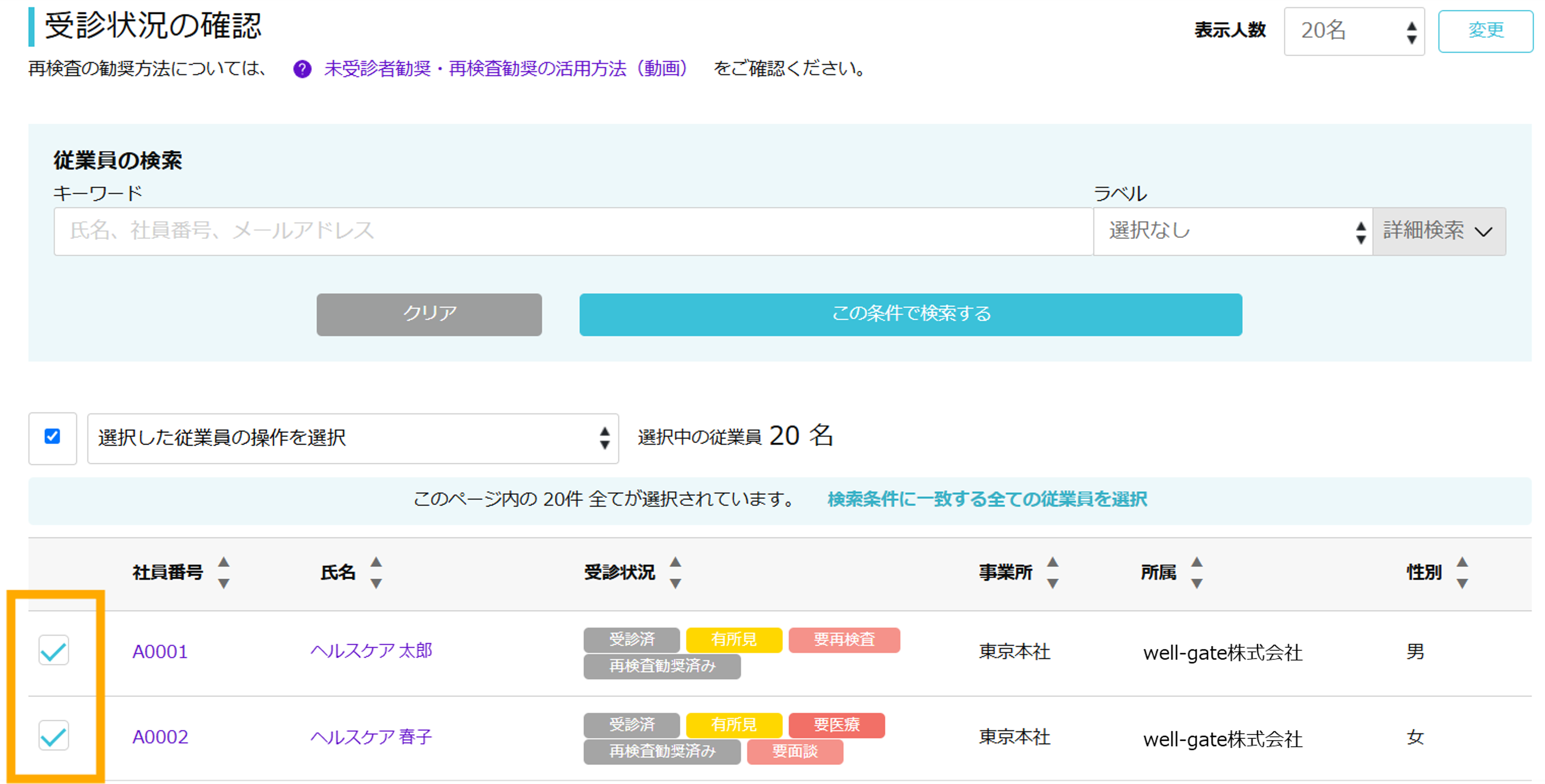Sort table by 事業所 column arrows

pos(1053,572)
